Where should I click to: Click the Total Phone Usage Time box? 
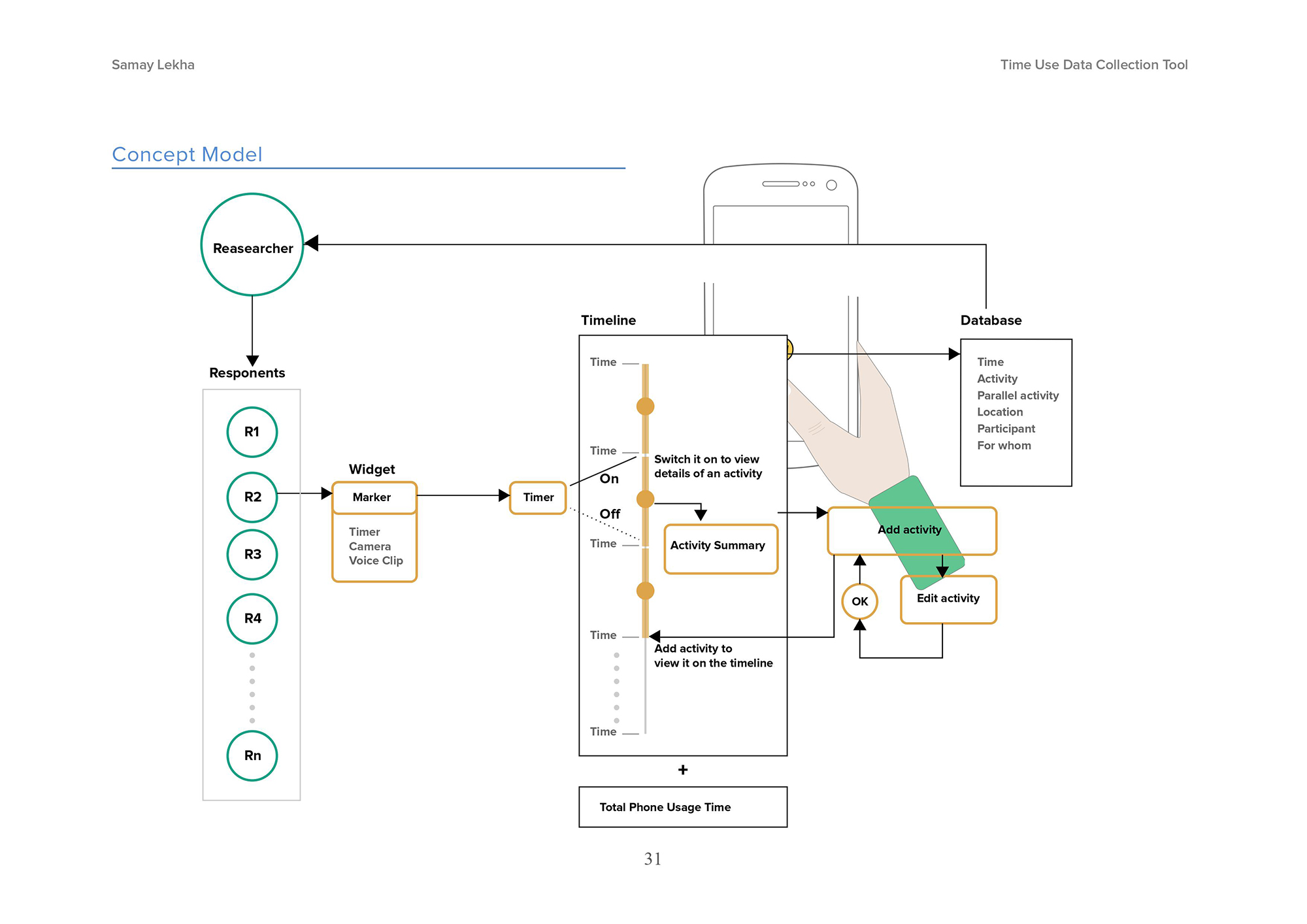[683, 807]
